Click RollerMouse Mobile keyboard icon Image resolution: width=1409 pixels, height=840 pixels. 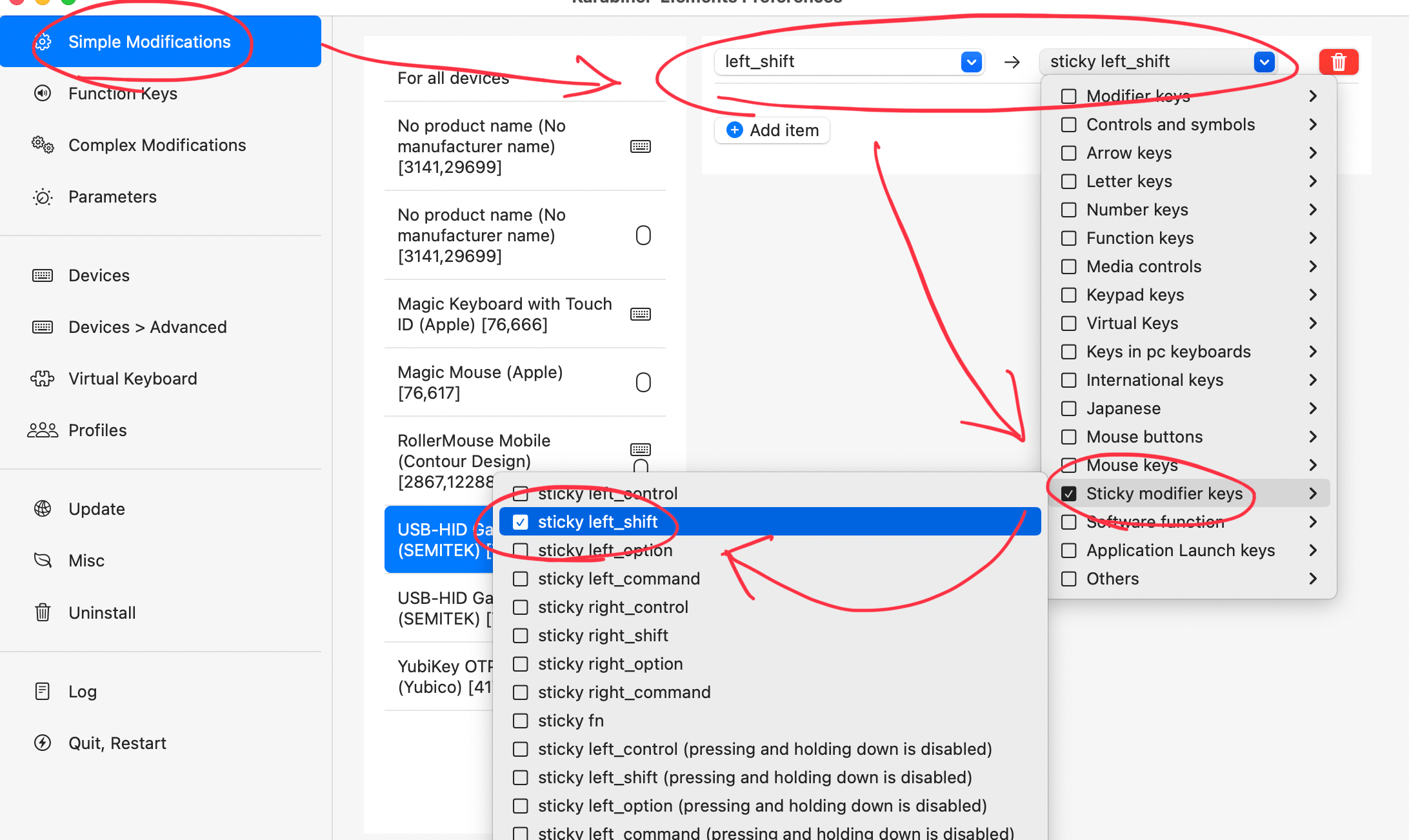point(641,449)
